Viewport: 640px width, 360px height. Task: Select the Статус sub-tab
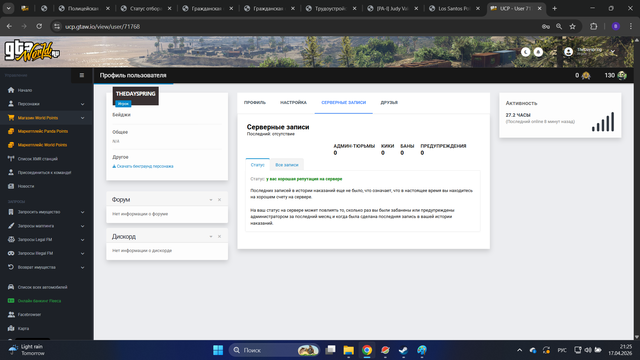pos(258,165)
